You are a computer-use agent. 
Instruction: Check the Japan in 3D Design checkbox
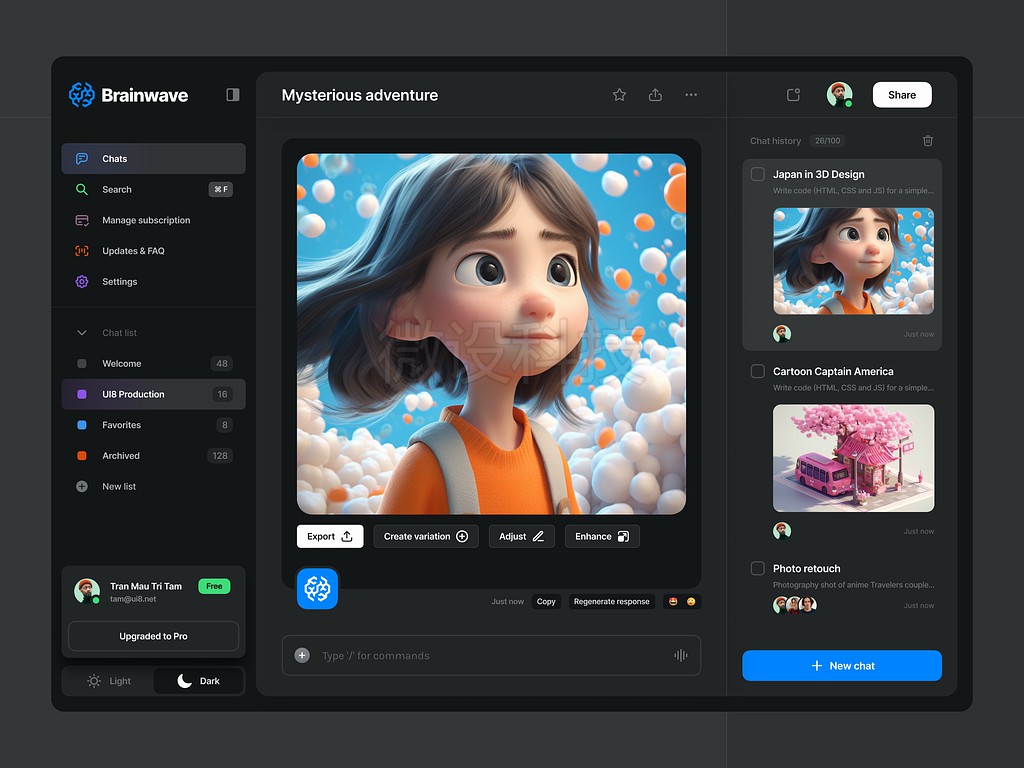[x=758, y=174]
